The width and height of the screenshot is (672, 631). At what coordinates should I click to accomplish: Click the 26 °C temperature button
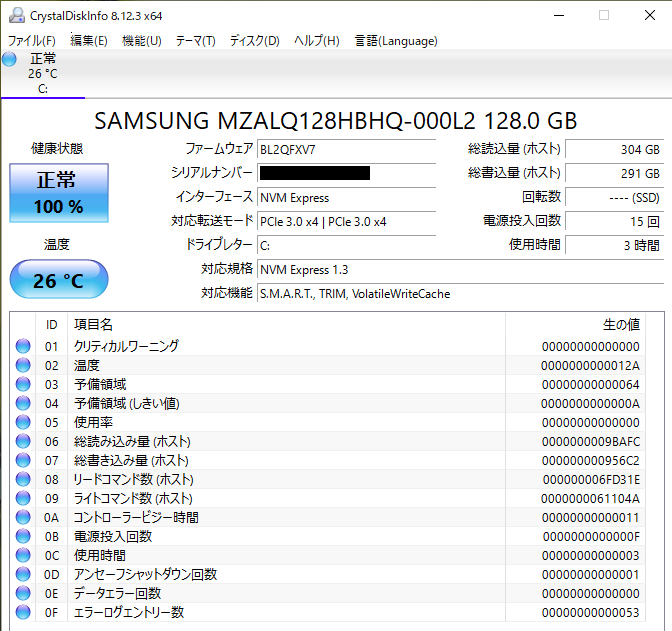point(59,279)
